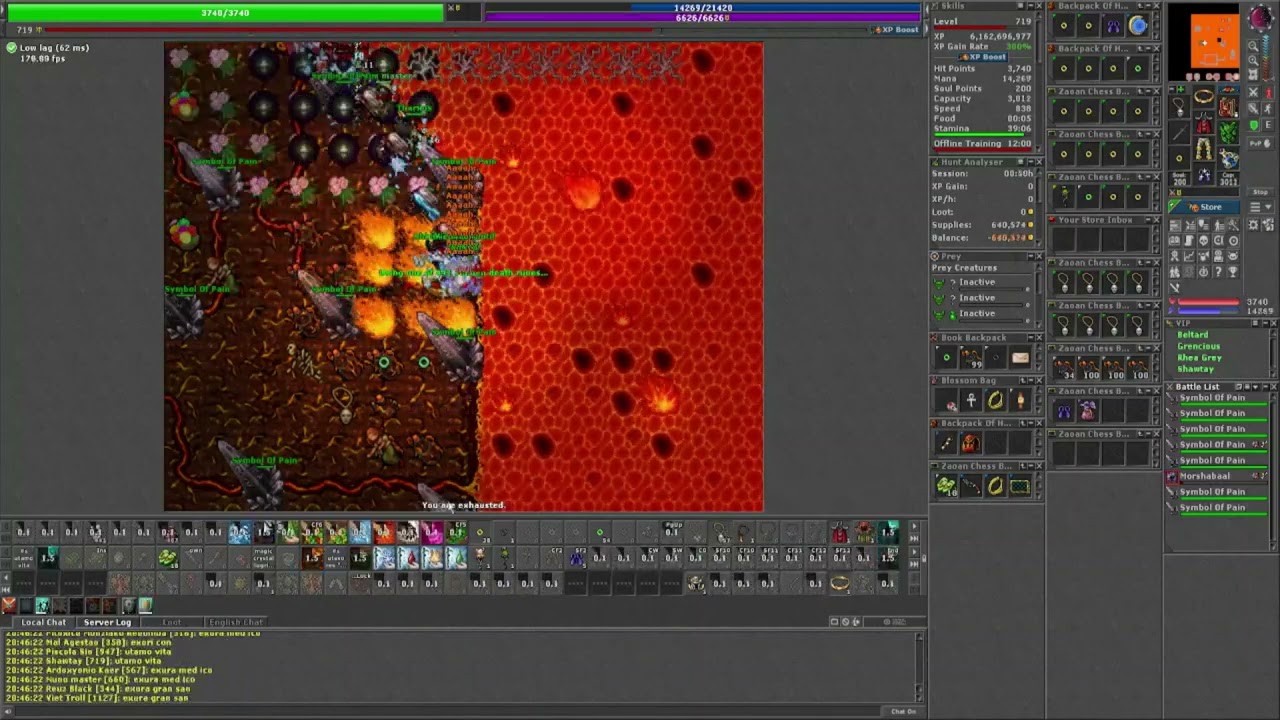Image resolution: width=1280 pixels, height=720 pixels.
Task: Select the gold ring item atop the equipment panel
Action: pos(1203,95)
